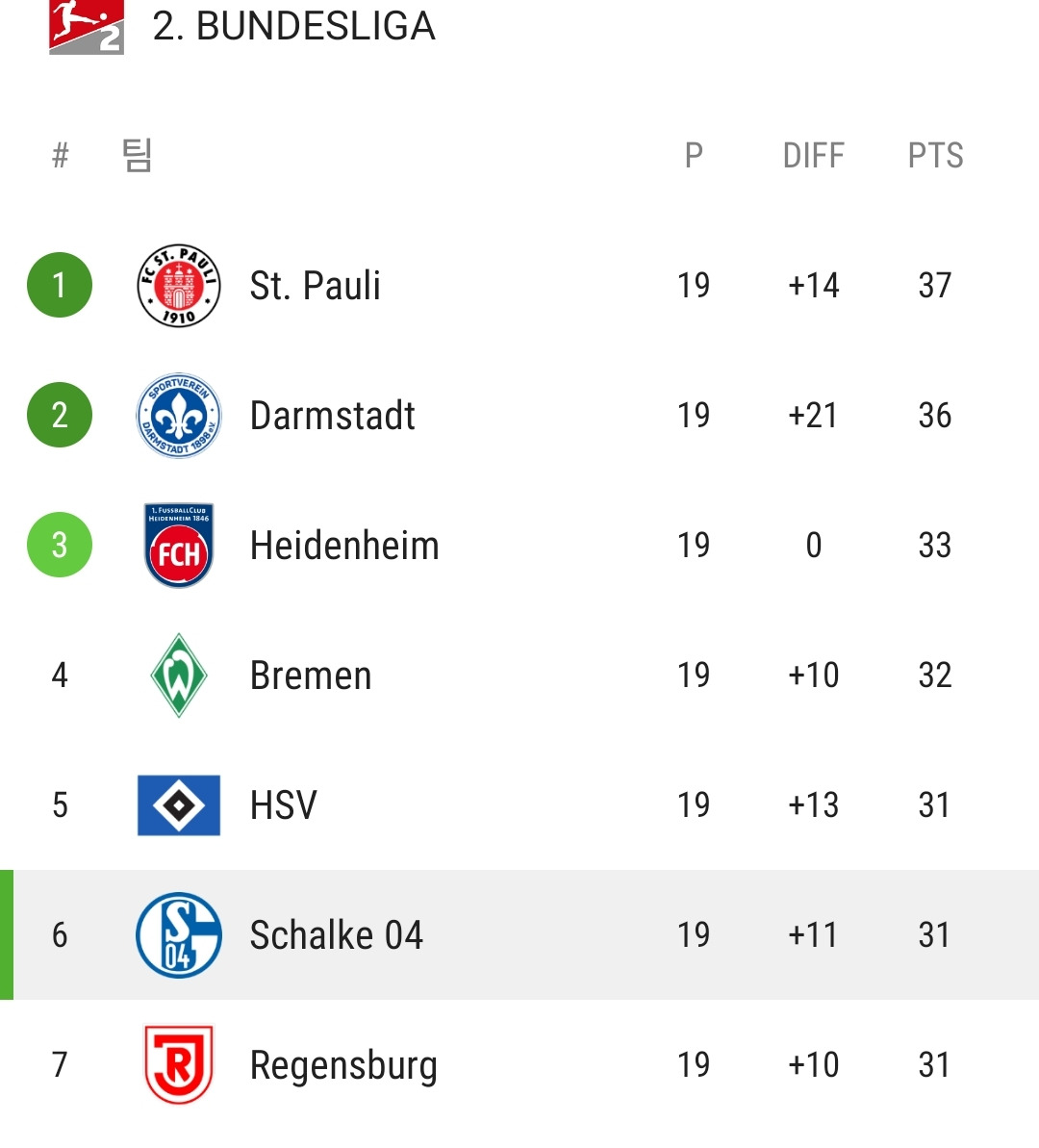Click the light green position 3 badge
This screenshot has width=1039, height=1148.
coord(60,545)
